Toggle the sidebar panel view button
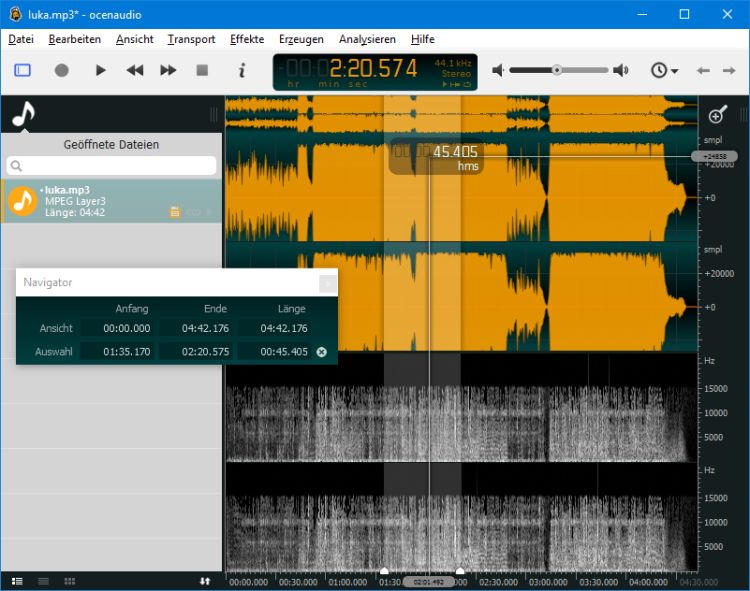The image size is (750, 591). pos(22,70)
